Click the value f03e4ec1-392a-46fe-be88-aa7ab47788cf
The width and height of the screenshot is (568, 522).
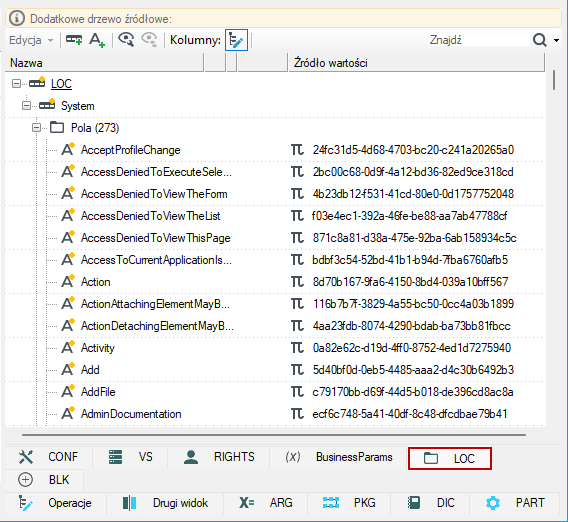[x=409, y=216]
